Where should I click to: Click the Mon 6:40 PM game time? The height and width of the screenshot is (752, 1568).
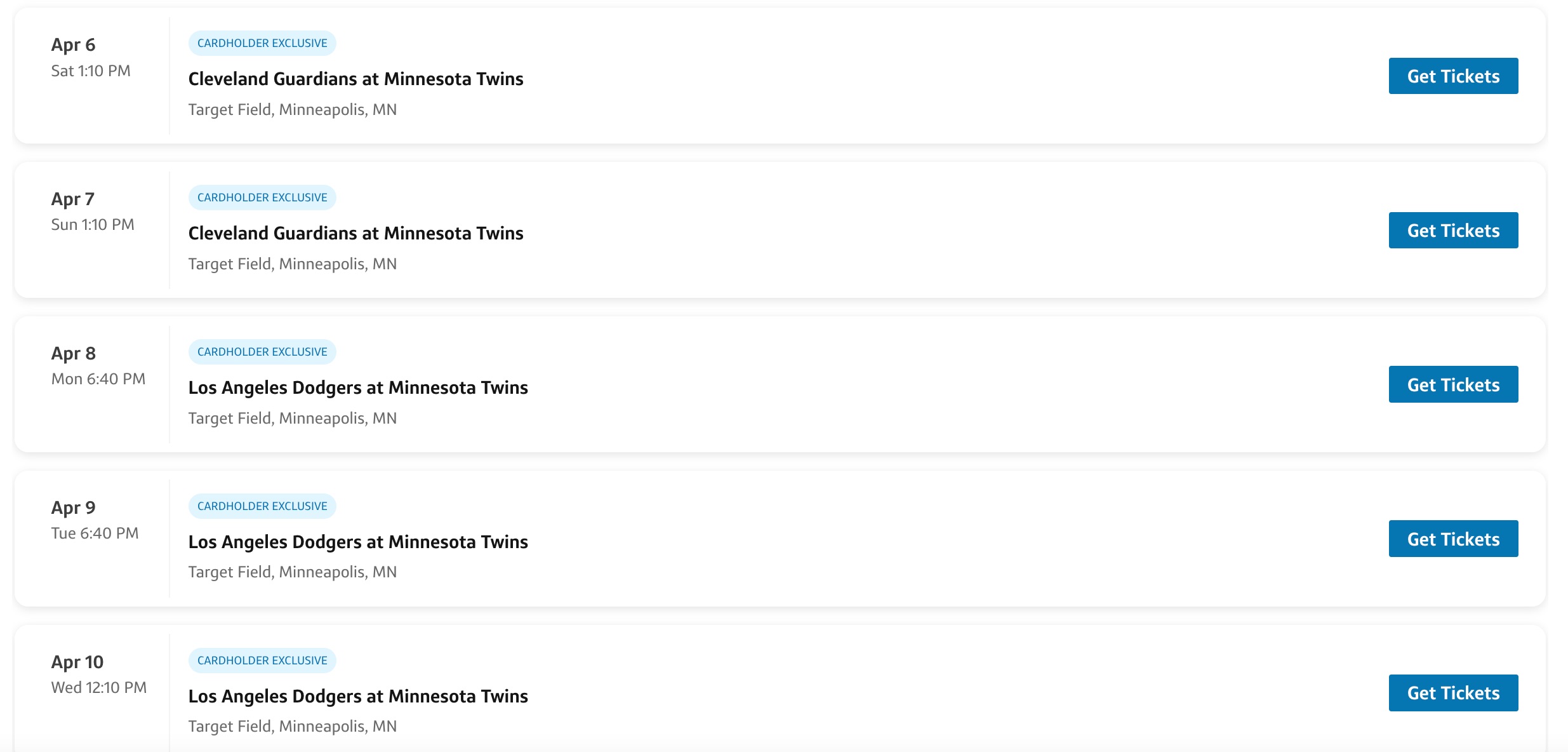98,379
